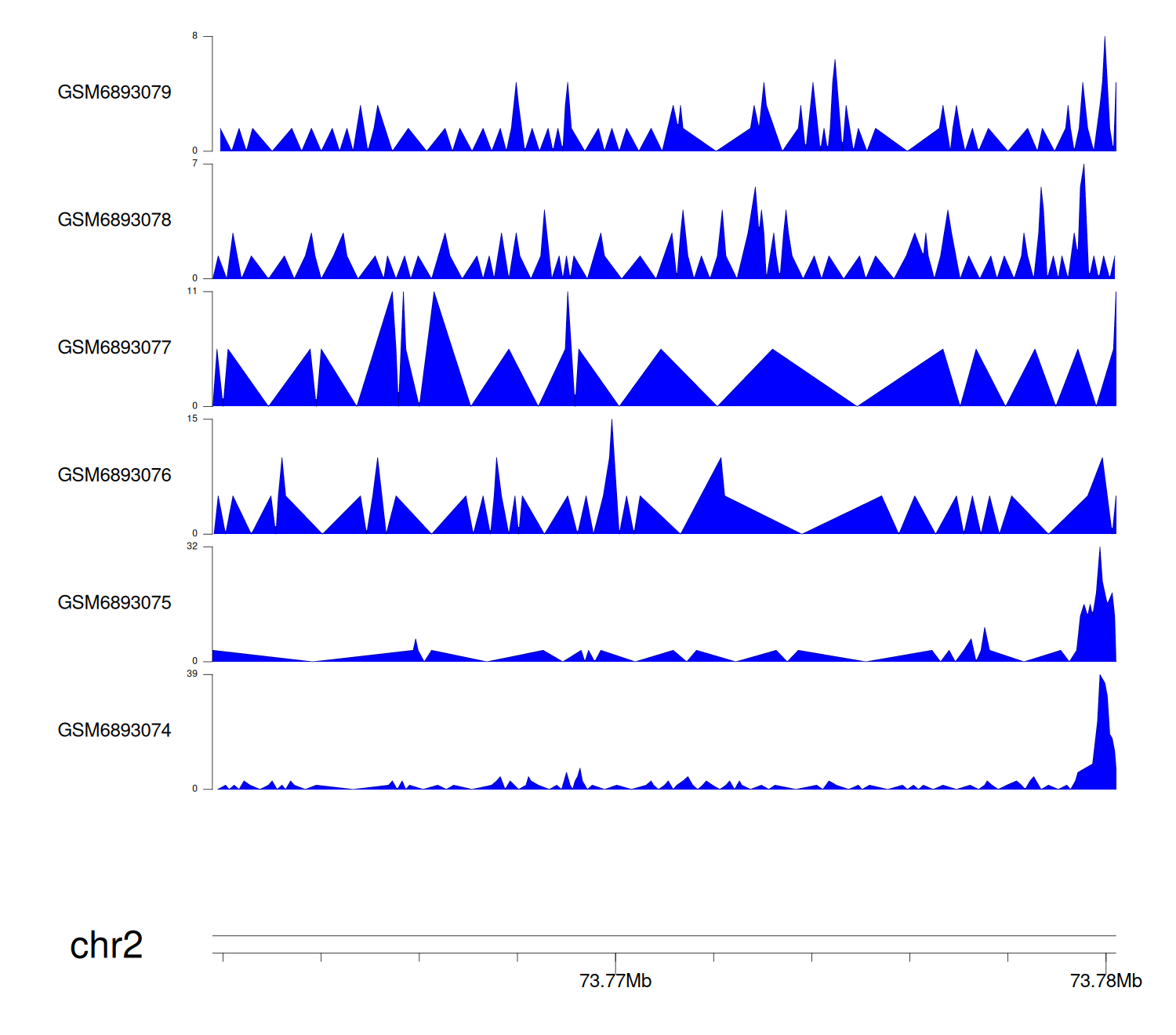
Task: Select the 73.78Mb axis position label
Action: [1105, 982]
